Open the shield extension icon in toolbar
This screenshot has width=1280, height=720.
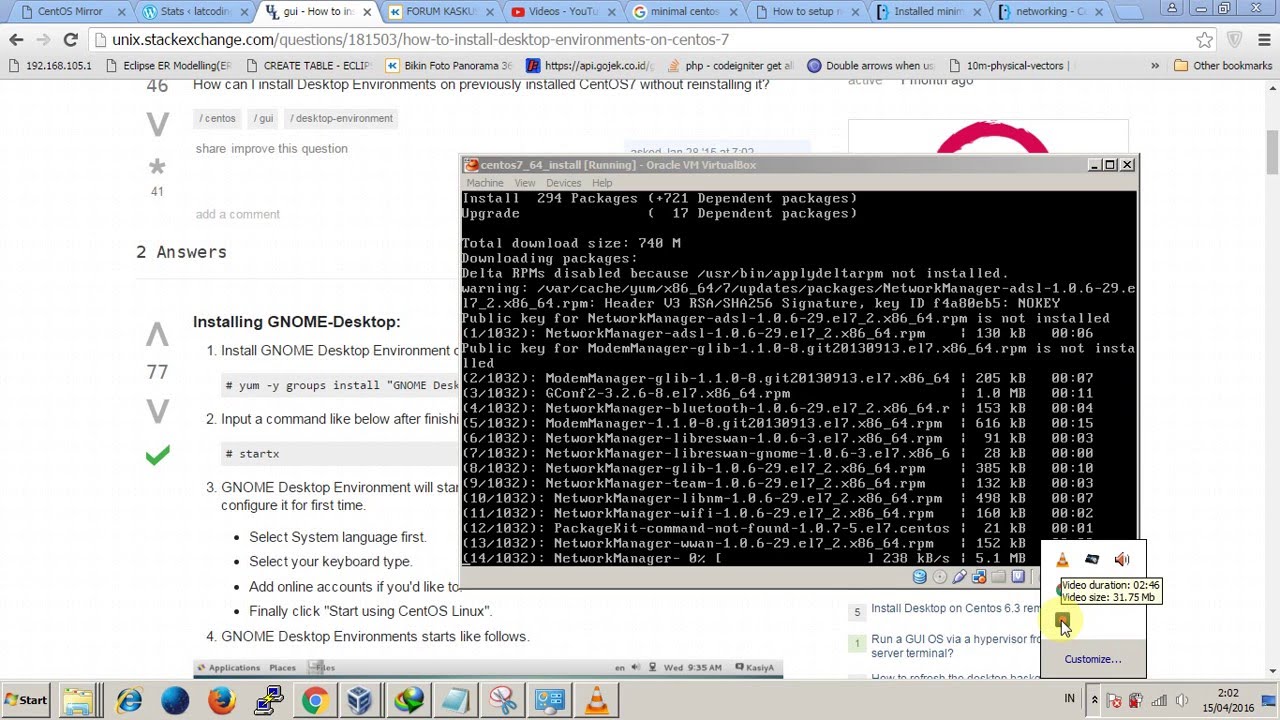(x=1234, y=40)
